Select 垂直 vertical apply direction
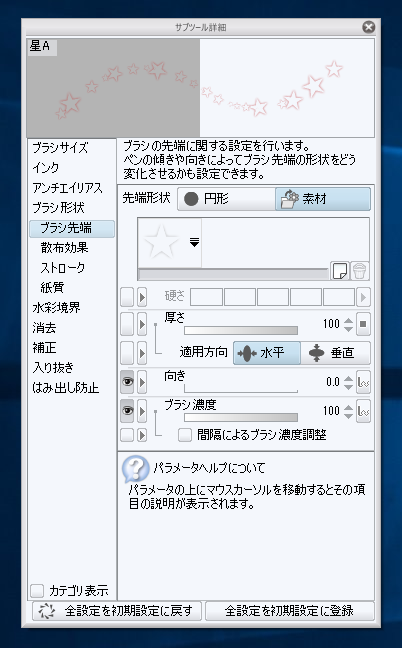The height and width of the screenshot is (648, 402). coord(335,353)
